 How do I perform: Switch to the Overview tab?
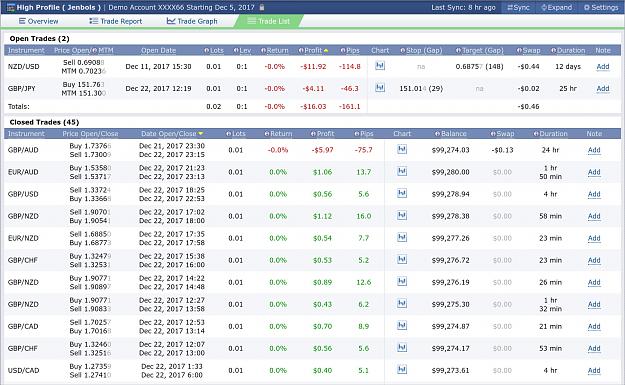pos(38,21)
